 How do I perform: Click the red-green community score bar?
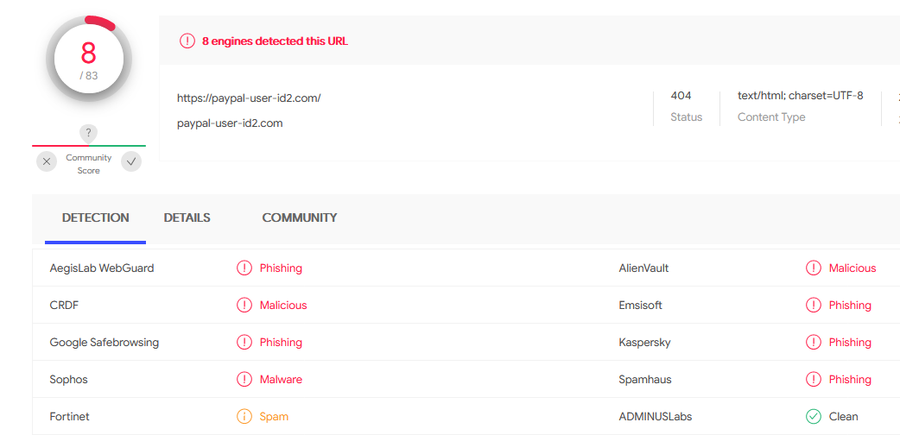click(x=89, y=146)
